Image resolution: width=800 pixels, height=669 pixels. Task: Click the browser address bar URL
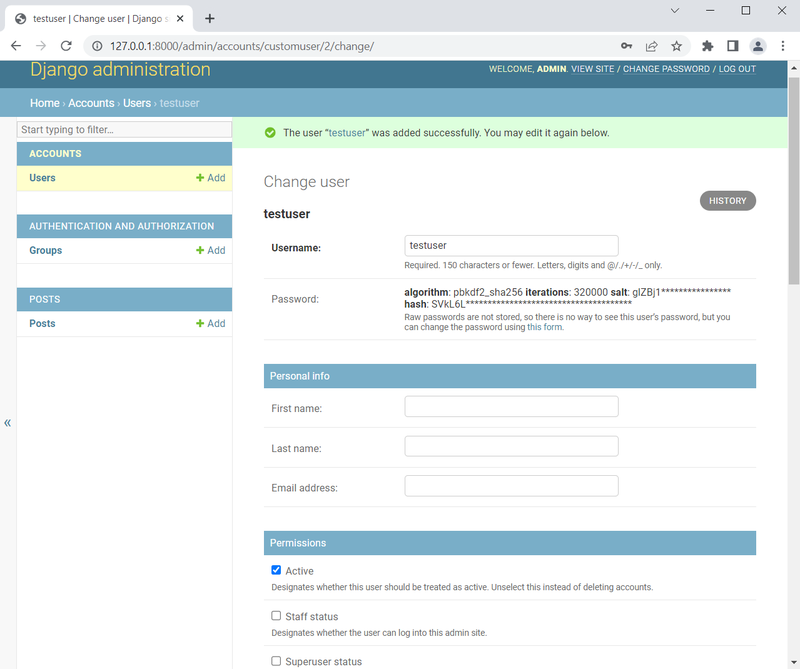[242, 46]
